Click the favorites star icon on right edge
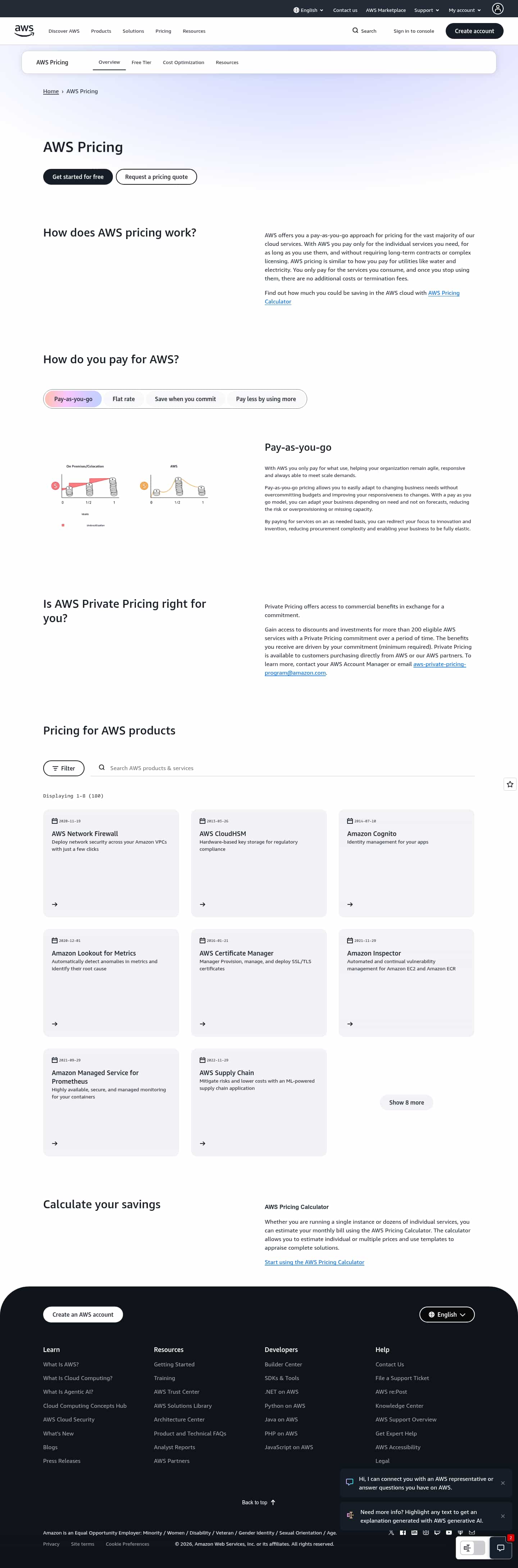518x1568 pixels. click(x=510, y=784)
